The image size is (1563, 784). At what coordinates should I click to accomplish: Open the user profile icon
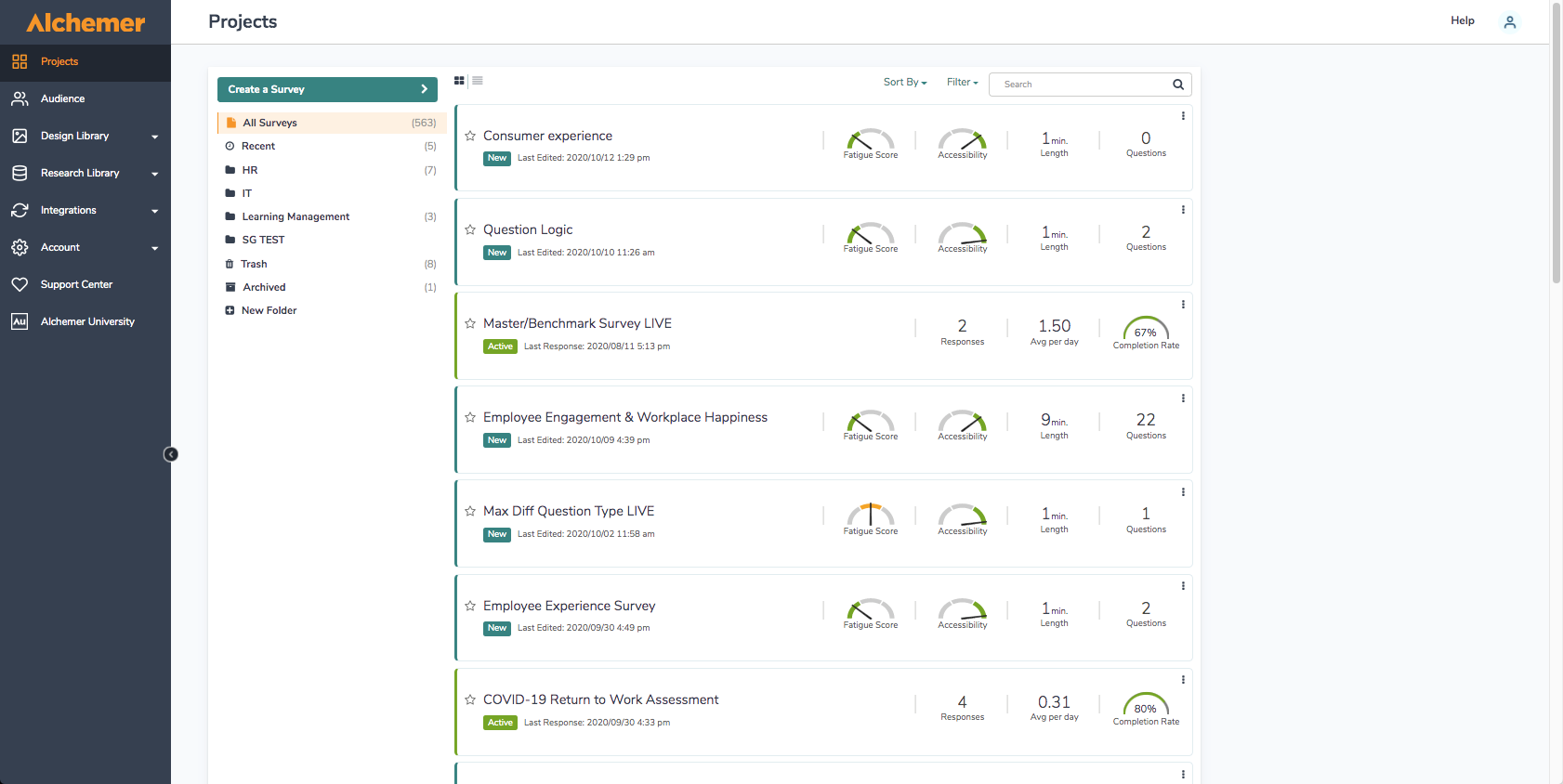[x=1510, y=21]
